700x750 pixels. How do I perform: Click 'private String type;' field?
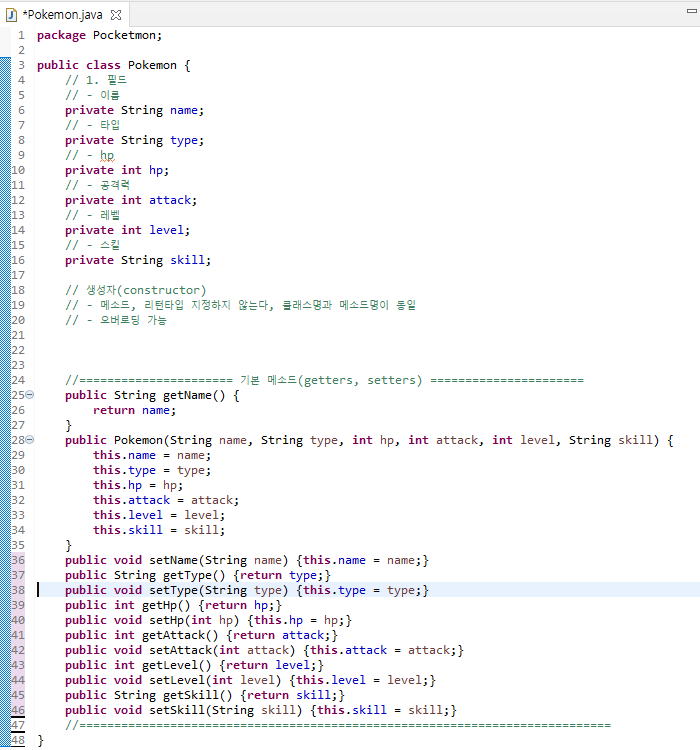(x=134, y=140)
